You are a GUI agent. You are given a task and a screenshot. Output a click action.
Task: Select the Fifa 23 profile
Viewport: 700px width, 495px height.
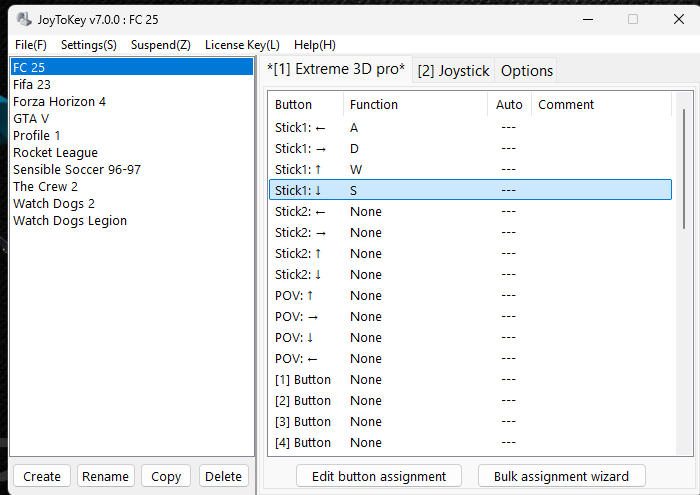click(132, 84)
